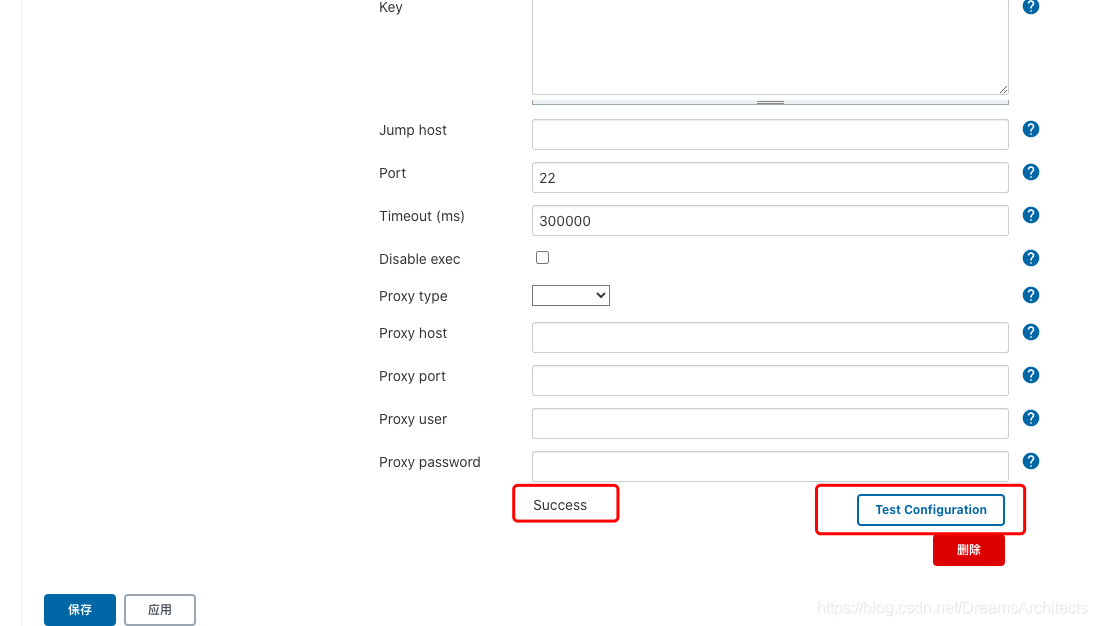
Task: Open the Disable exec help icon
Action: 1031,258
